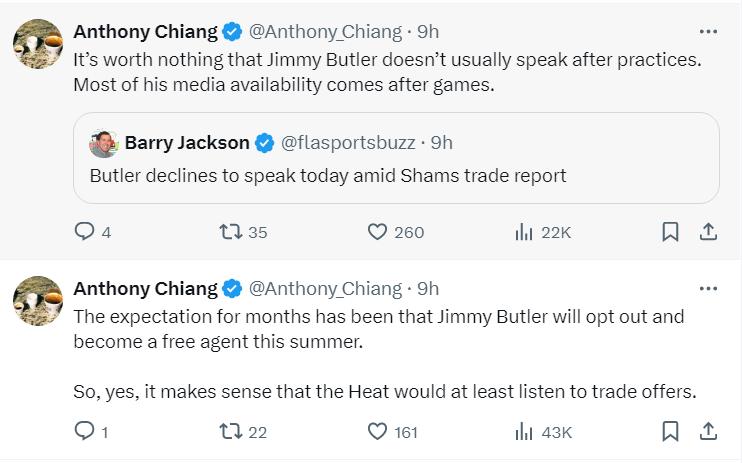Like the tweet with 161 likes
This screenshot has width=742, height=463.
coord(377,432)
